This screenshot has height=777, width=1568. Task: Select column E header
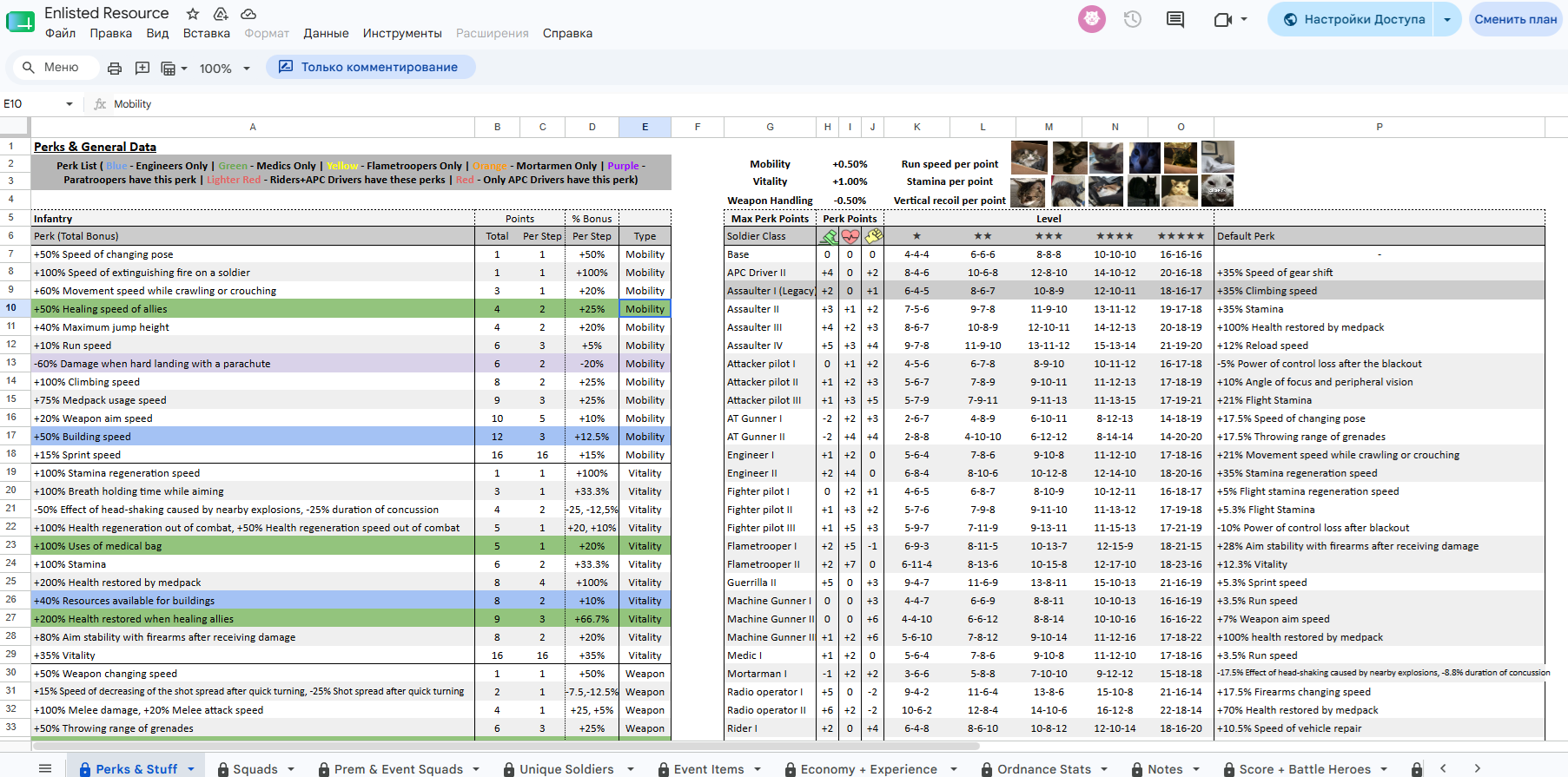tap(645, 127)
